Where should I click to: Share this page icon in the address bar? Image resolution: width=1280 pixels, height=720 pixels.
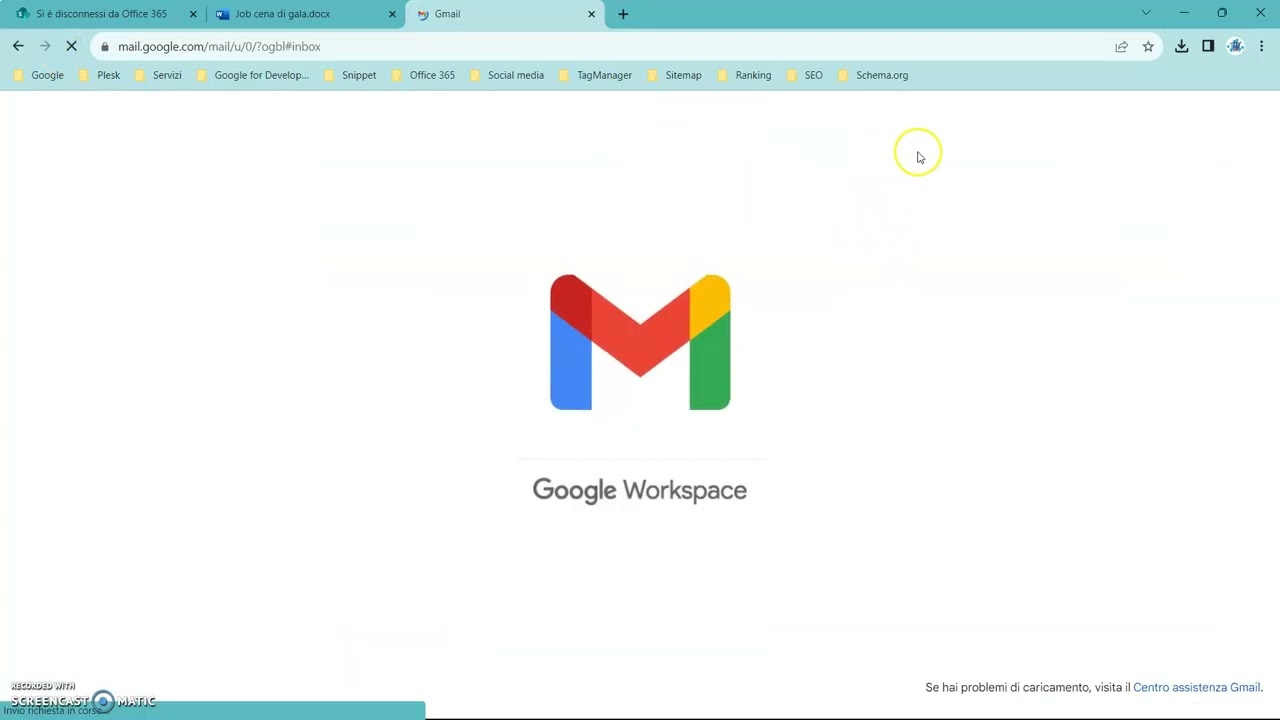coord(1121,46)
